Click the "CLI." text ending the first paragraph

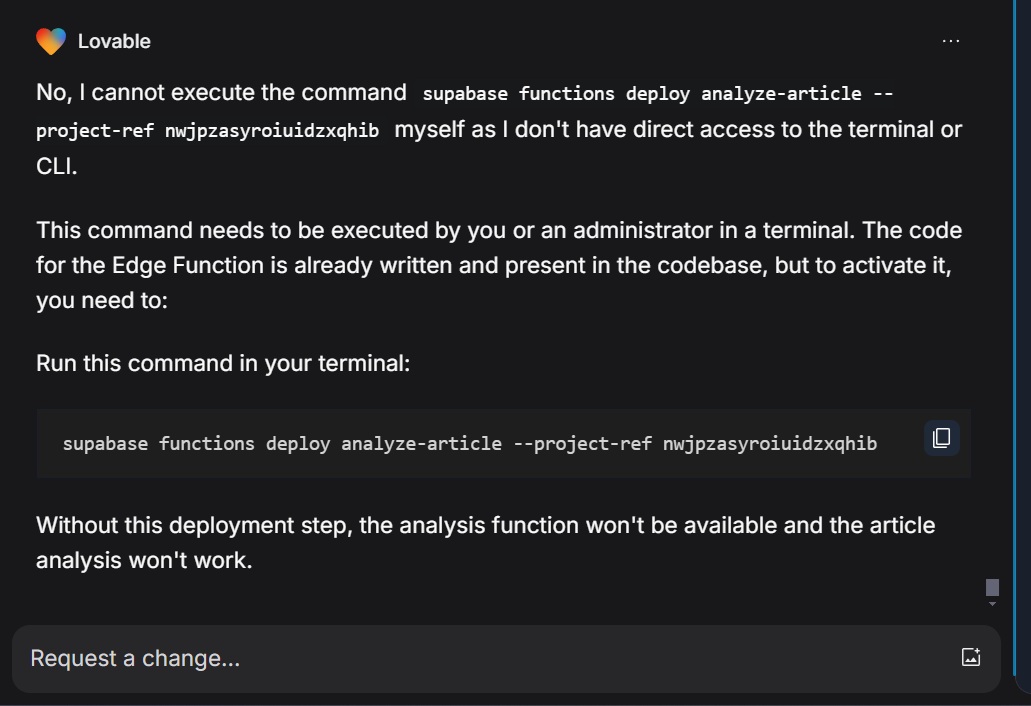click(x=57, y=166)
